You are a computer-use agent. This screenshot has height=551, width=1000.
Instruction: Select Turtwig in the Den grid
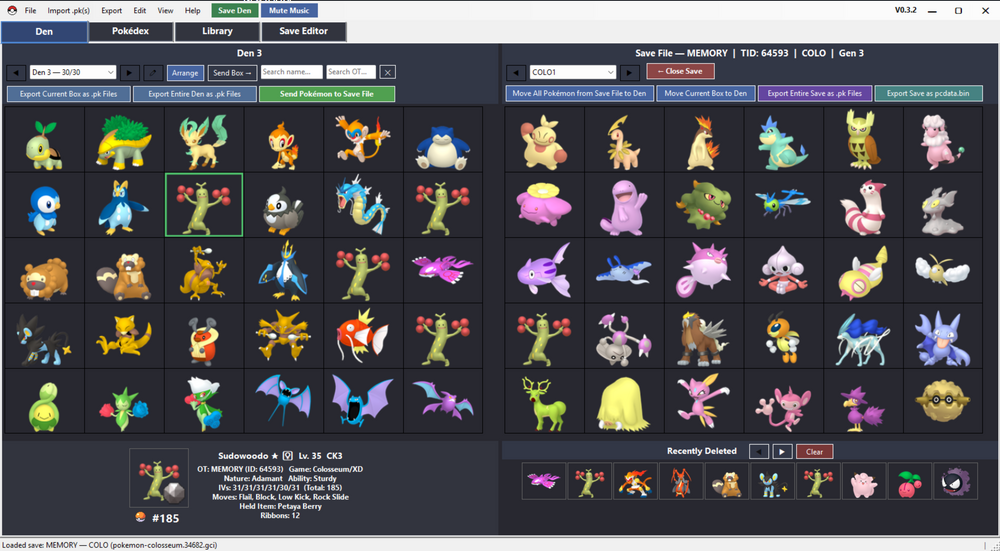(x=45, y=140)
